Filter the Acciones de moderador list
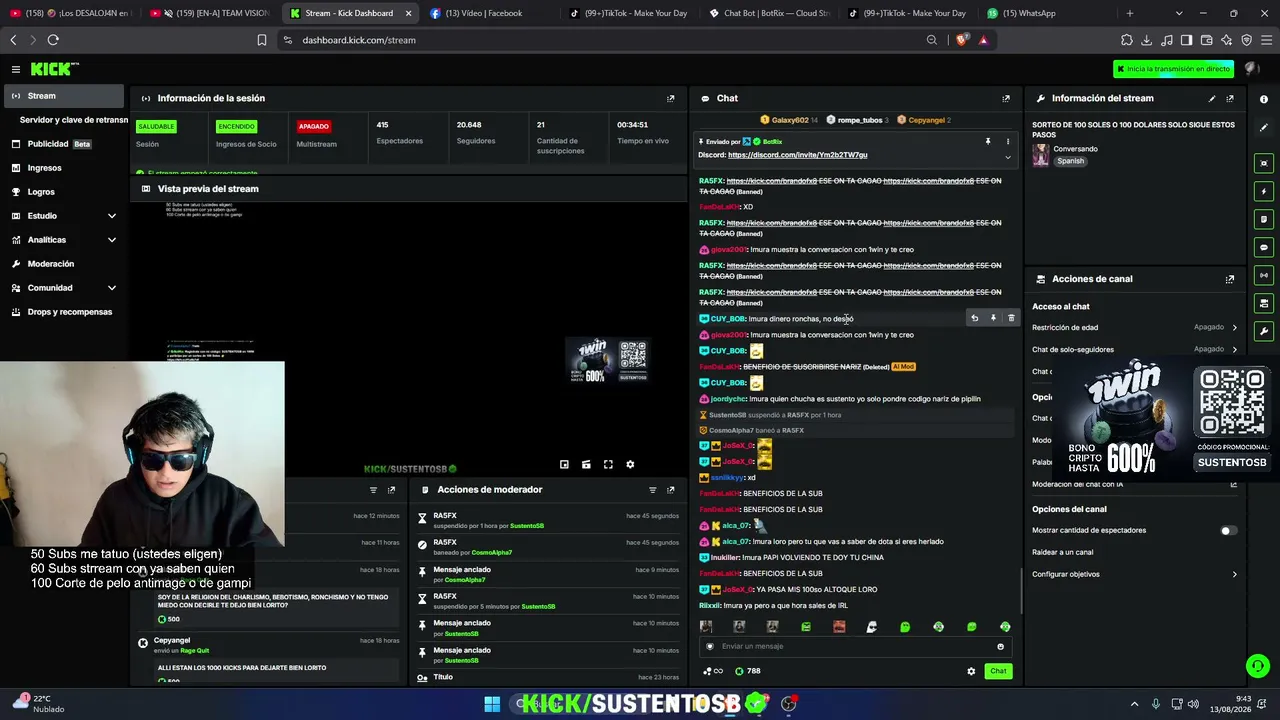Viewport: 1280px width, 720px height. coord(652,490)
